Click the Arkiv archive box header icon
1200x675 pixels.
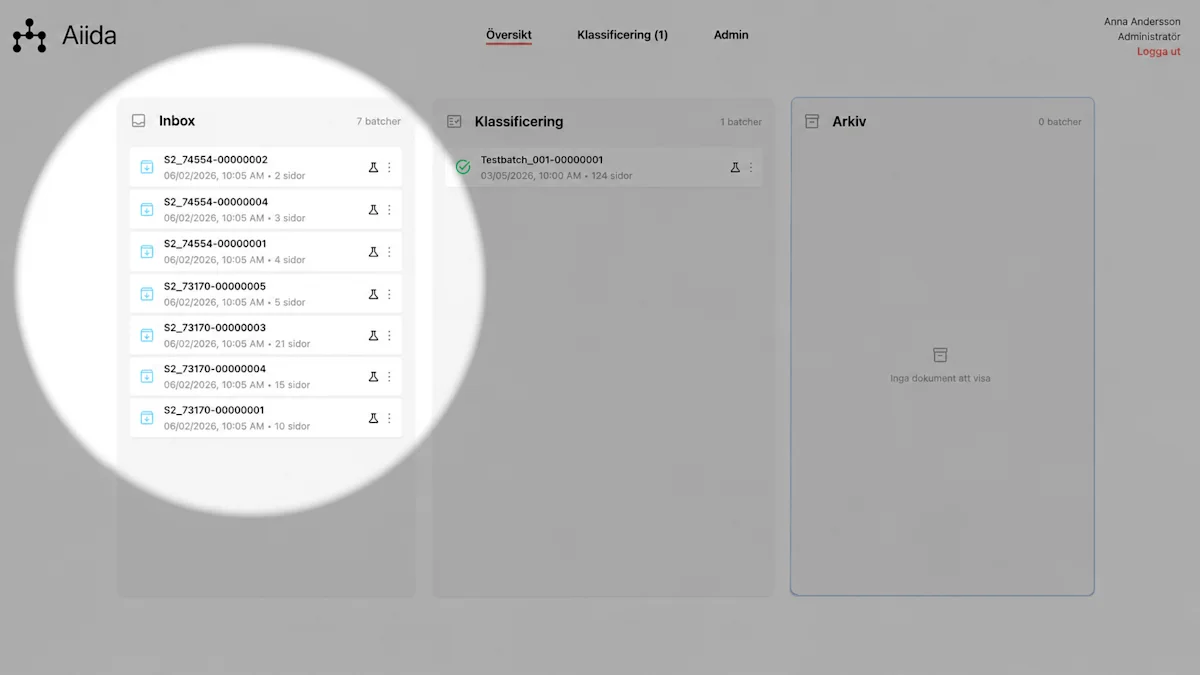click(812, 121)
